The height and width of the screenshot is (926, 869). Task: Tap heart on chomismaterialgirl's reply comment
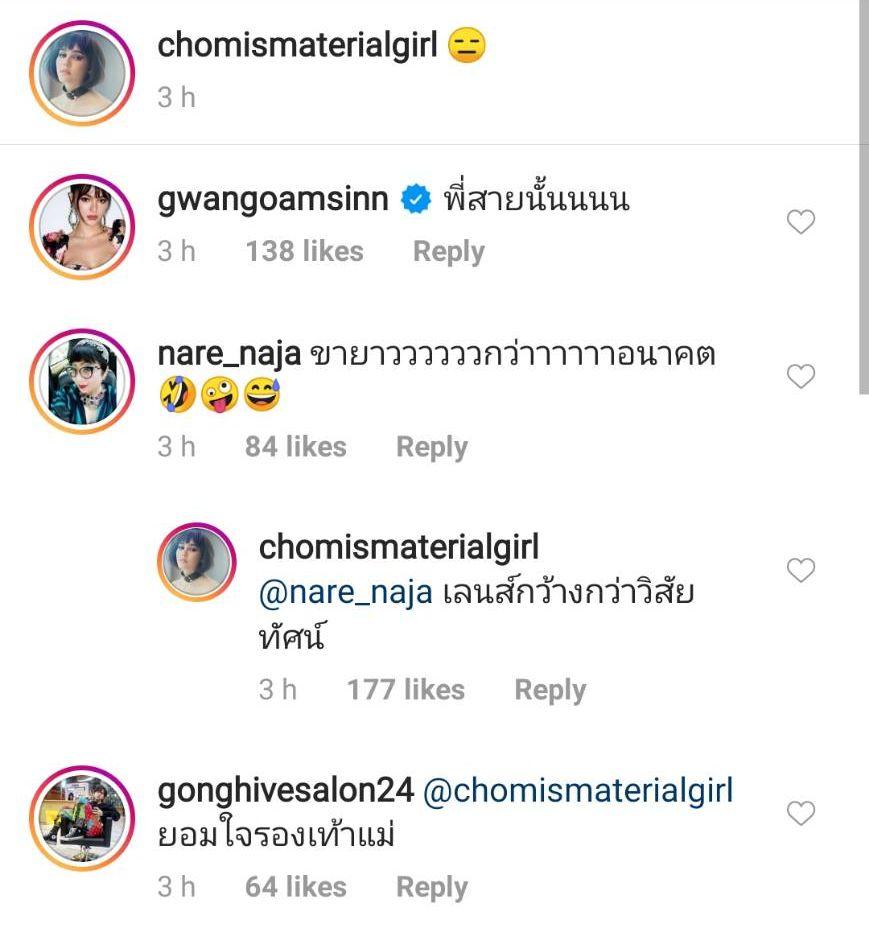(x=801, y=570)
